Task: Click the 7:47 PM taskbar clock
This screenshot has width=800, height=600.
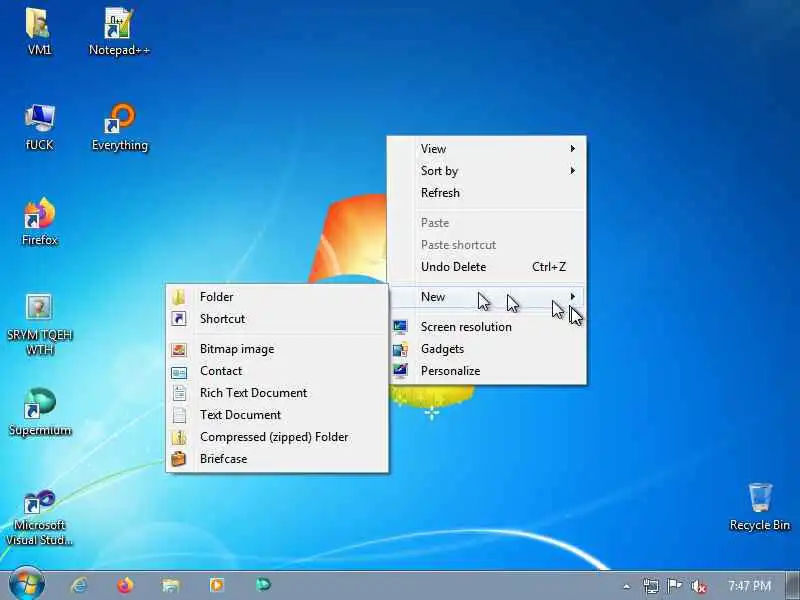Action: tap(749, 585)
